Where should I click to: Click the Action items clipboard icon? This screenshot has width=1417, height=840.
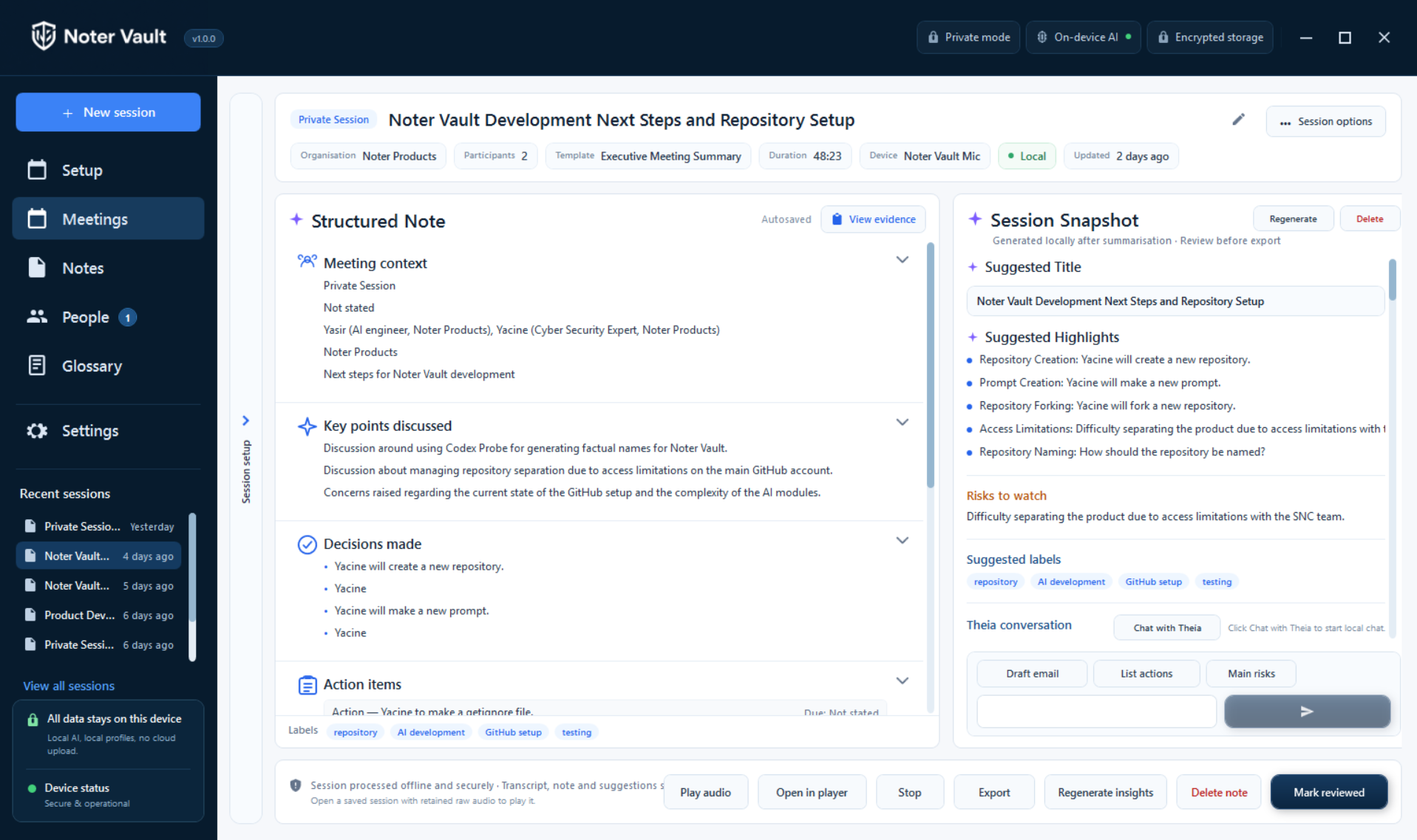pyautogui.click(x=307, y=685)
